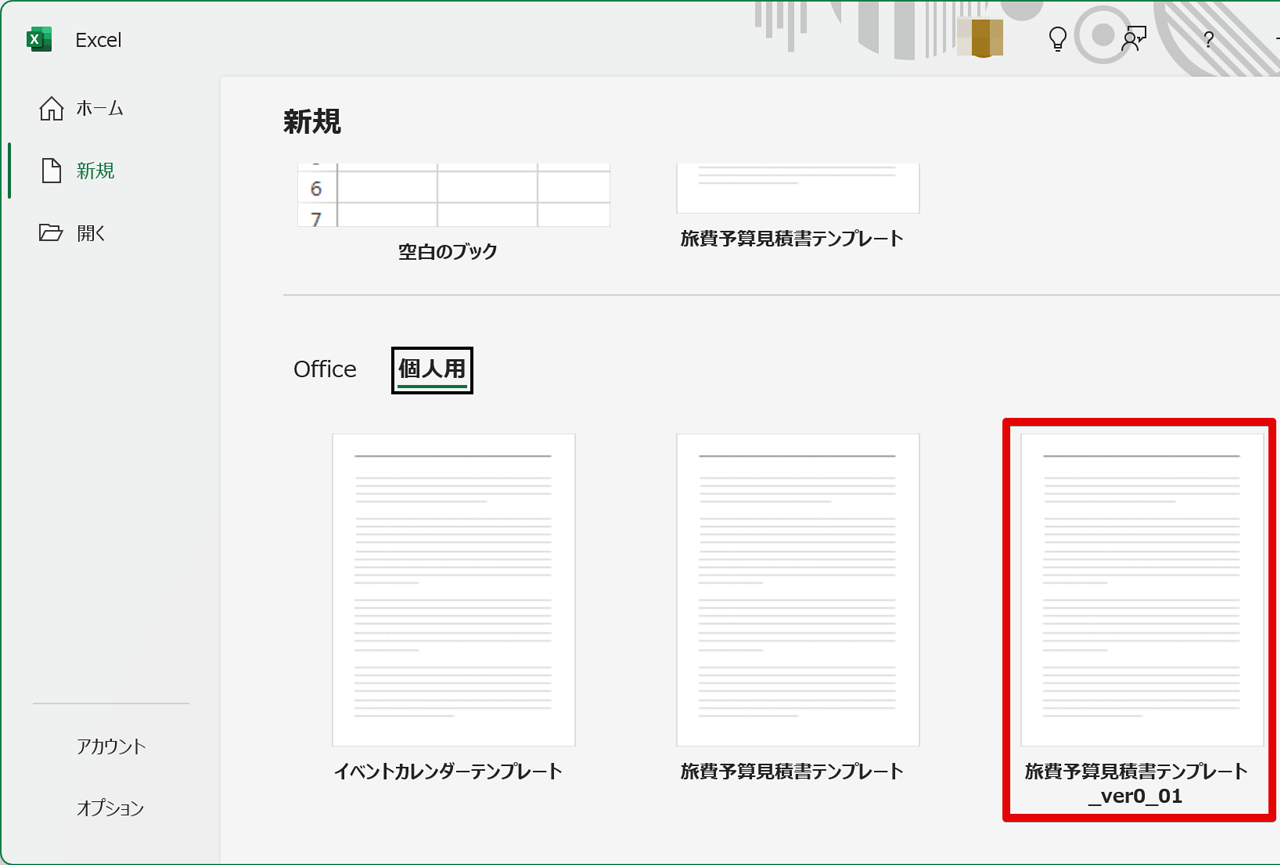Click the green Excel logo icon
Screen dimensions: 1280x865
[x=39, y=40]
